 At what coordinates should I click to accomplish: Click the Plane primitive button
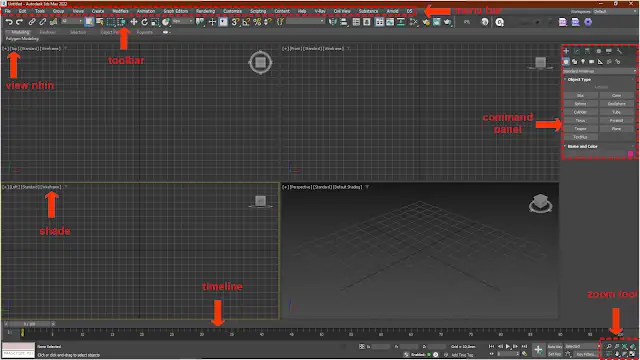coord(616,129)
